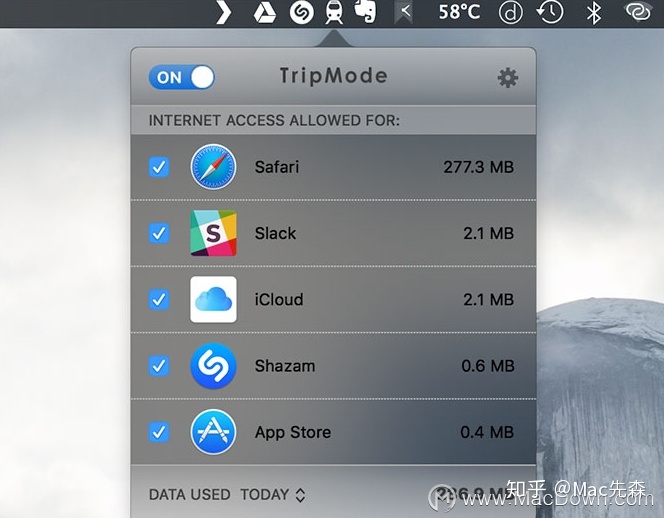Click the iCloud cloud icon
Screen dimensions: 664x518
click(x=213, y=299)
